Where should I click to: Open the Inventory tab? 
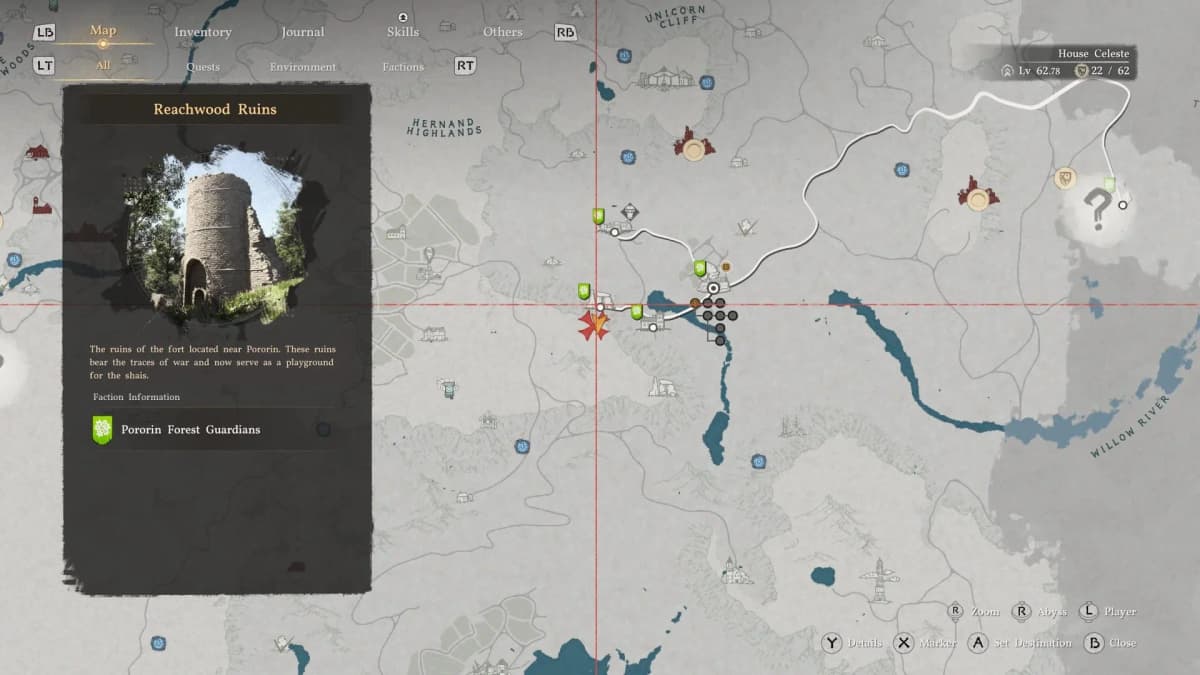203,32
